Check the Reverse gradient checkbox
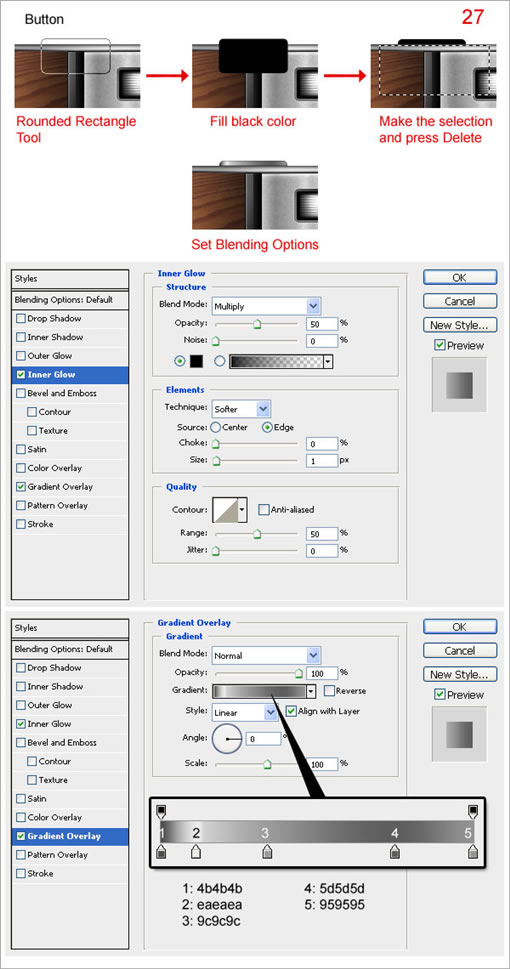 point(329,691)
